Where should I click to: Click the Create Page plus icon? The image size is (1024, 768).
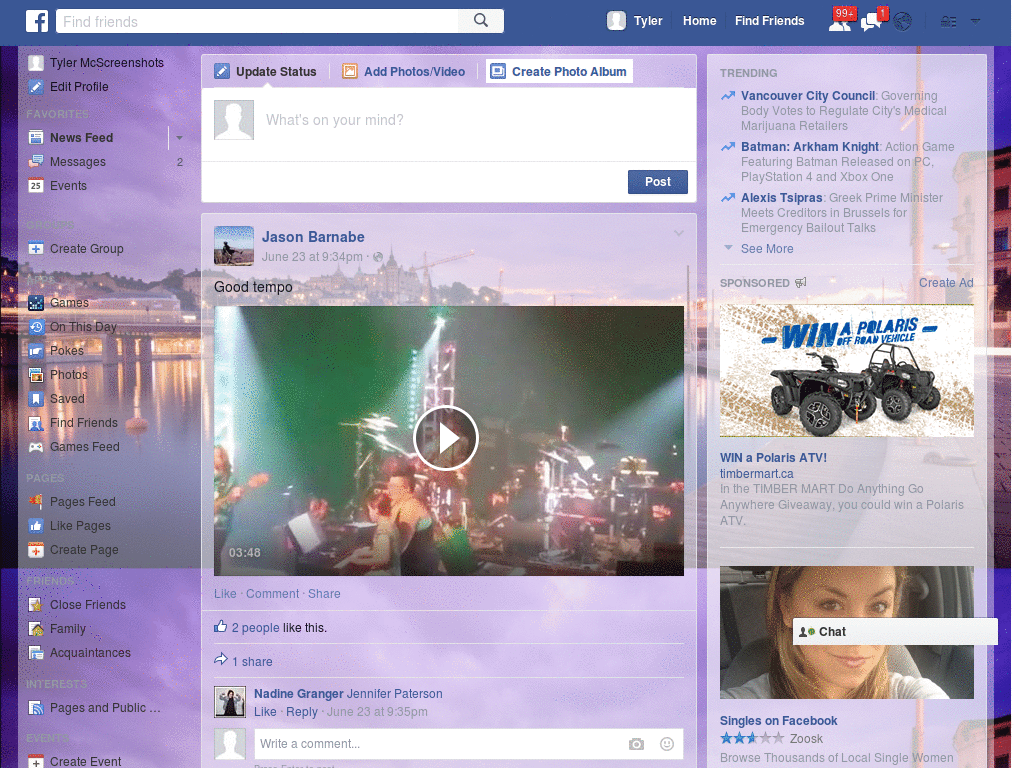tap(36, 550)
